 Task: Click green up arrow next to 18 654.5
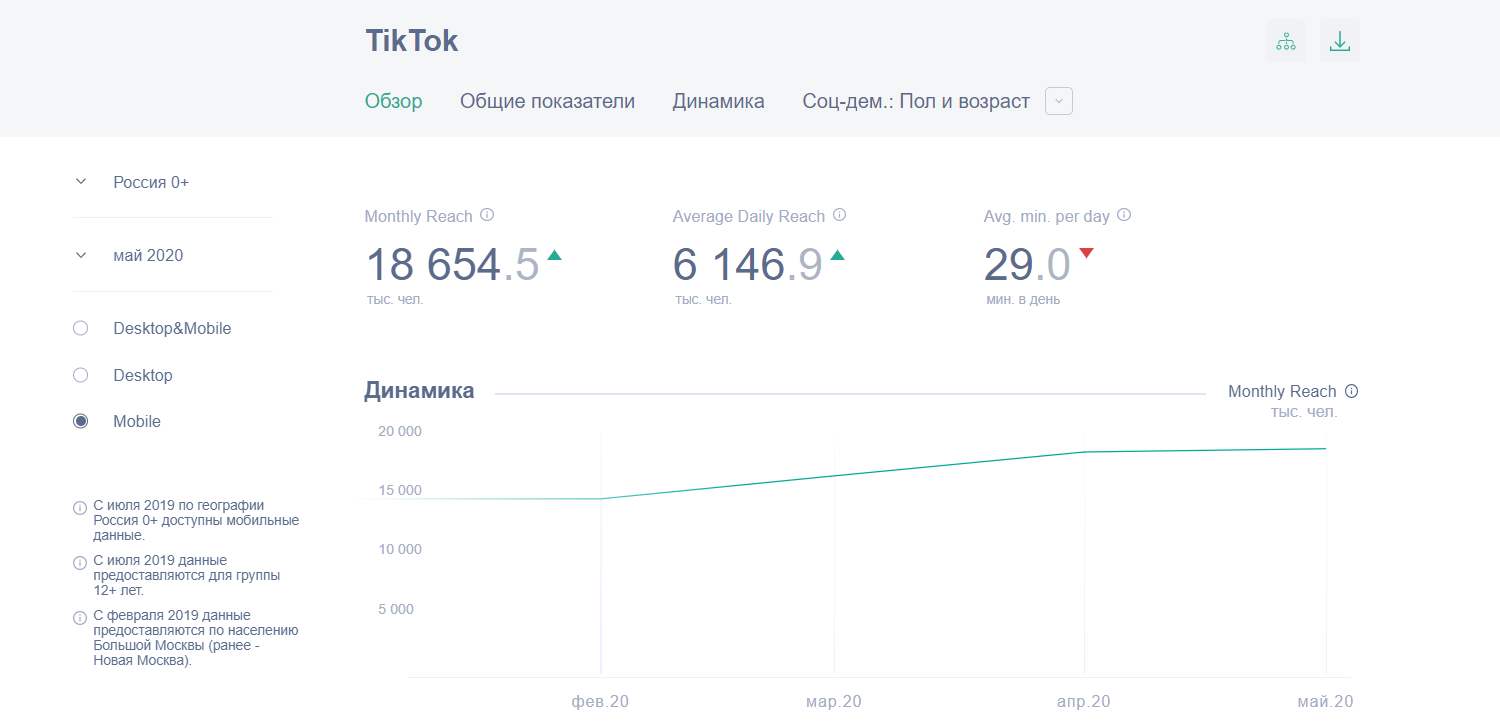point(554,255)
